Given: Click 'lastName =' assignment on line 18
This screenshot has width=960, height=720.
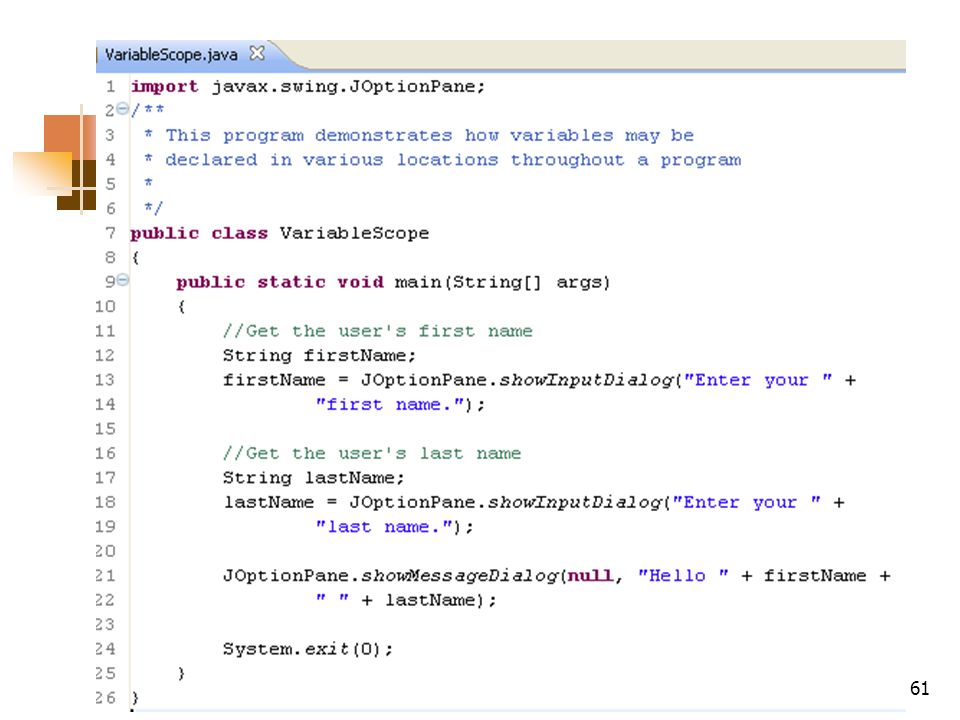Looking at the screenshot, I should click(x=280, y=503).
